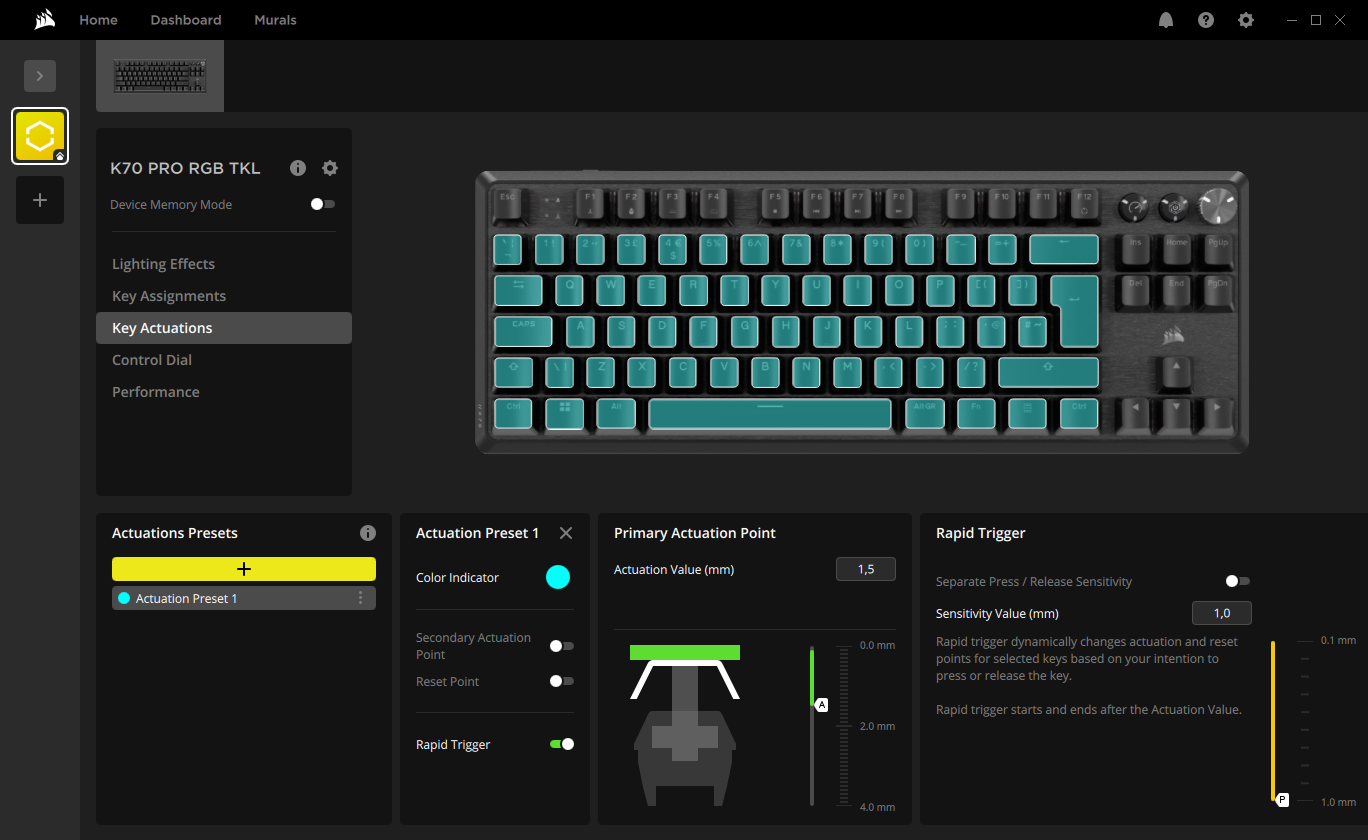
Task: Click the sensitivity slider handle P
Action: click(x=1282, y=801)
